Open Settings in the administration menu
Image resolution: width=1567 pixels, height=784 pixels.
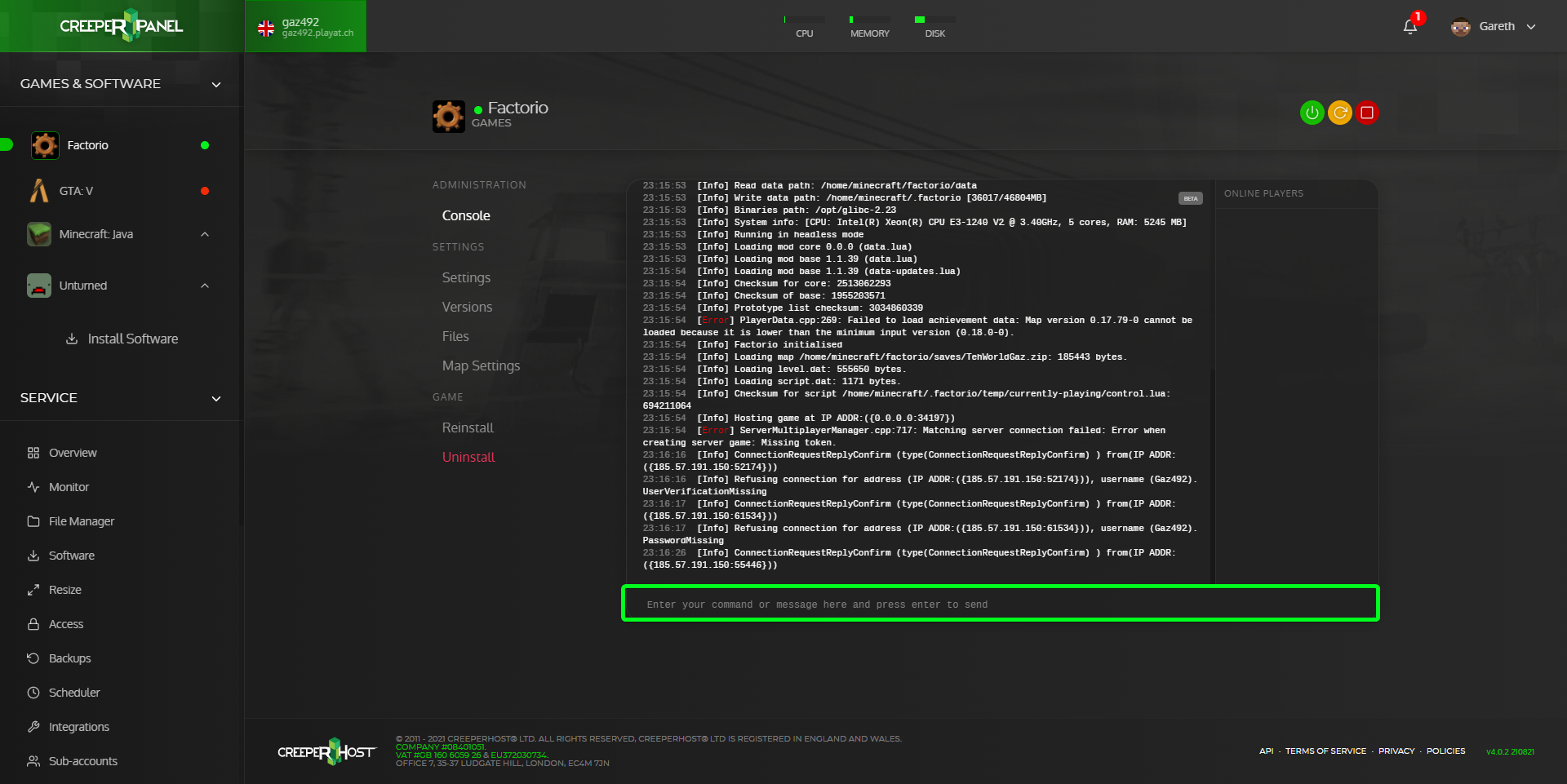tap(466, 277)
